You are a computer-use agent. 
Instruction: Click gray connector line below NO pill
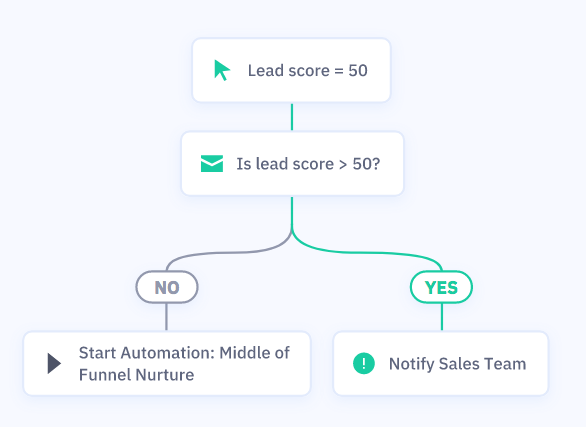click(166, 317)
